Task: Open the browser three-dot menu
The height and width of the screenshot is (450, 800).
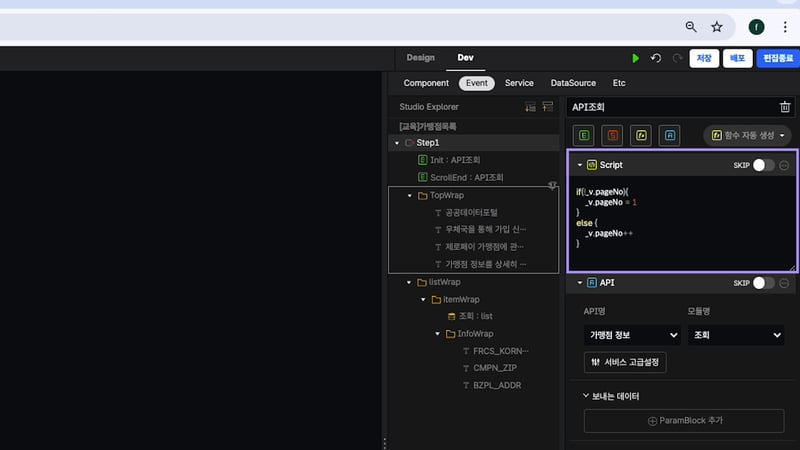Action: tap(785, 27)
